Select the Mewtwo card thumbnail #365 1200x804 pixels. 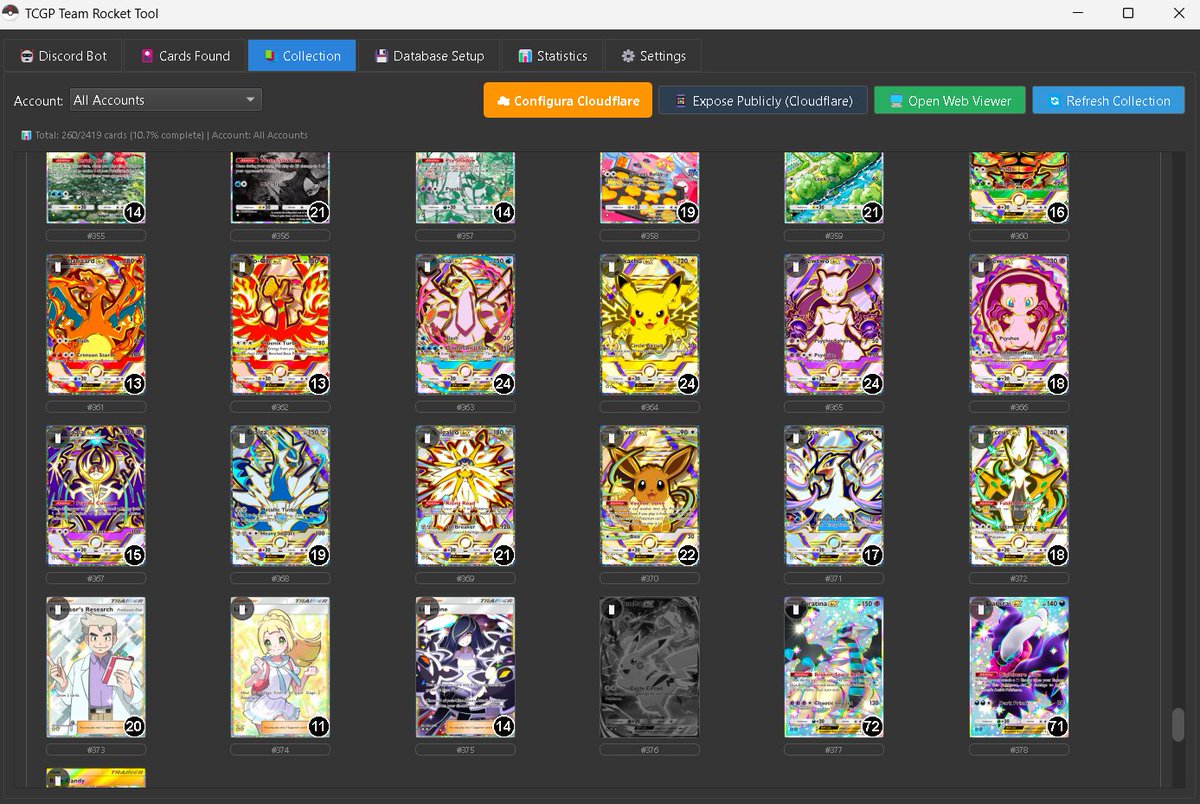(x=834, y=325)
